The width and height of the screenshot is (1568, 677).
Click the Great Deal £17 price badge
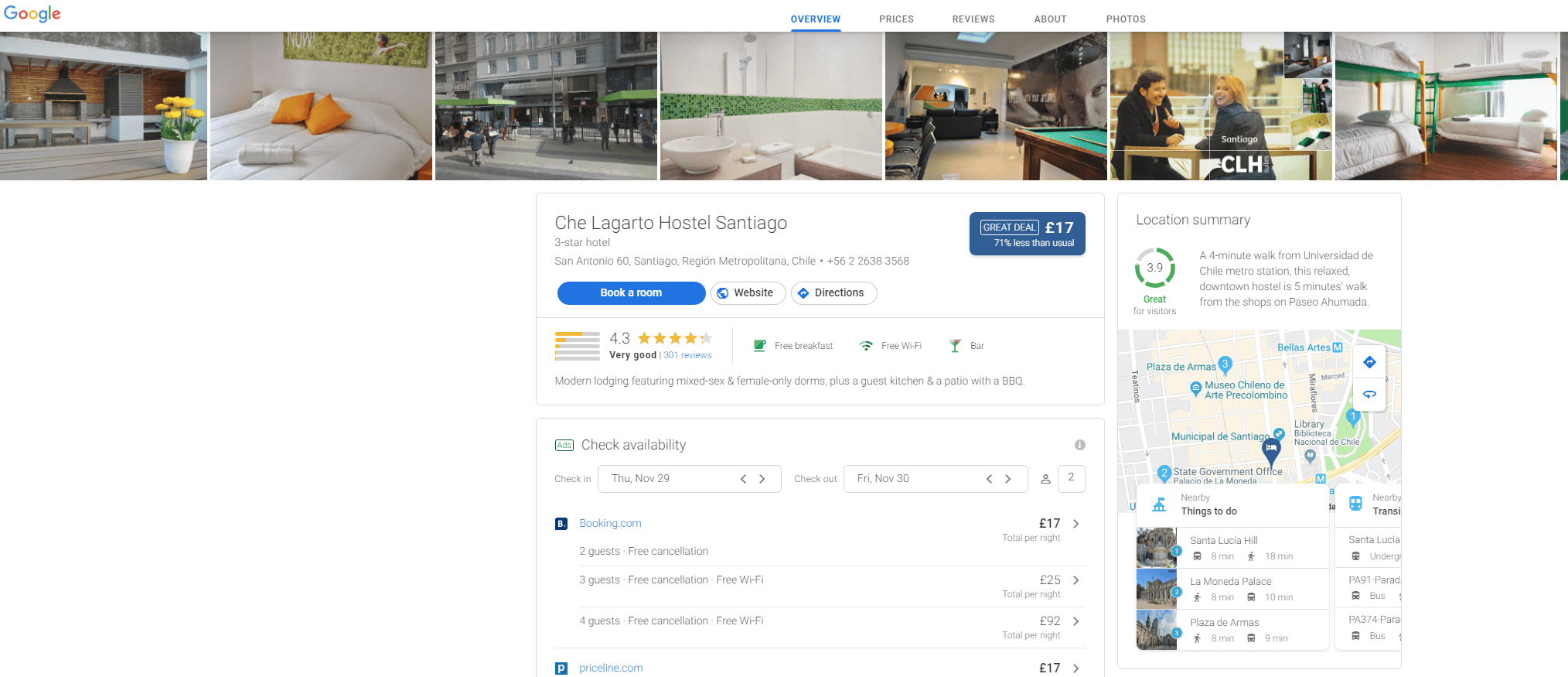click(1027, 234)
